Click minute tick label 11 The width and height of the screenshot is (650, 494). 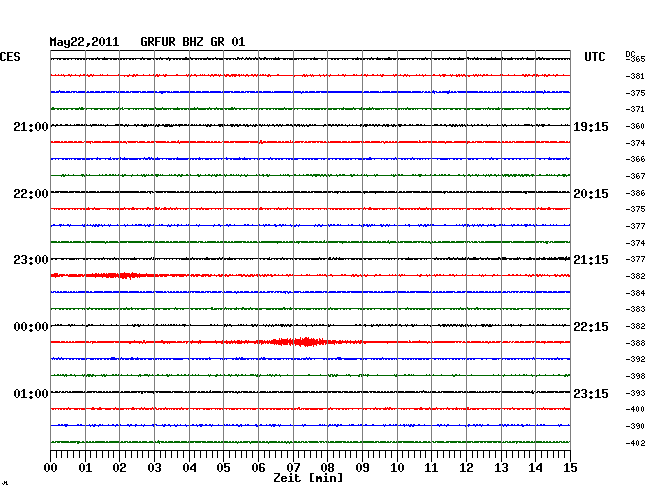pos(431,468)
